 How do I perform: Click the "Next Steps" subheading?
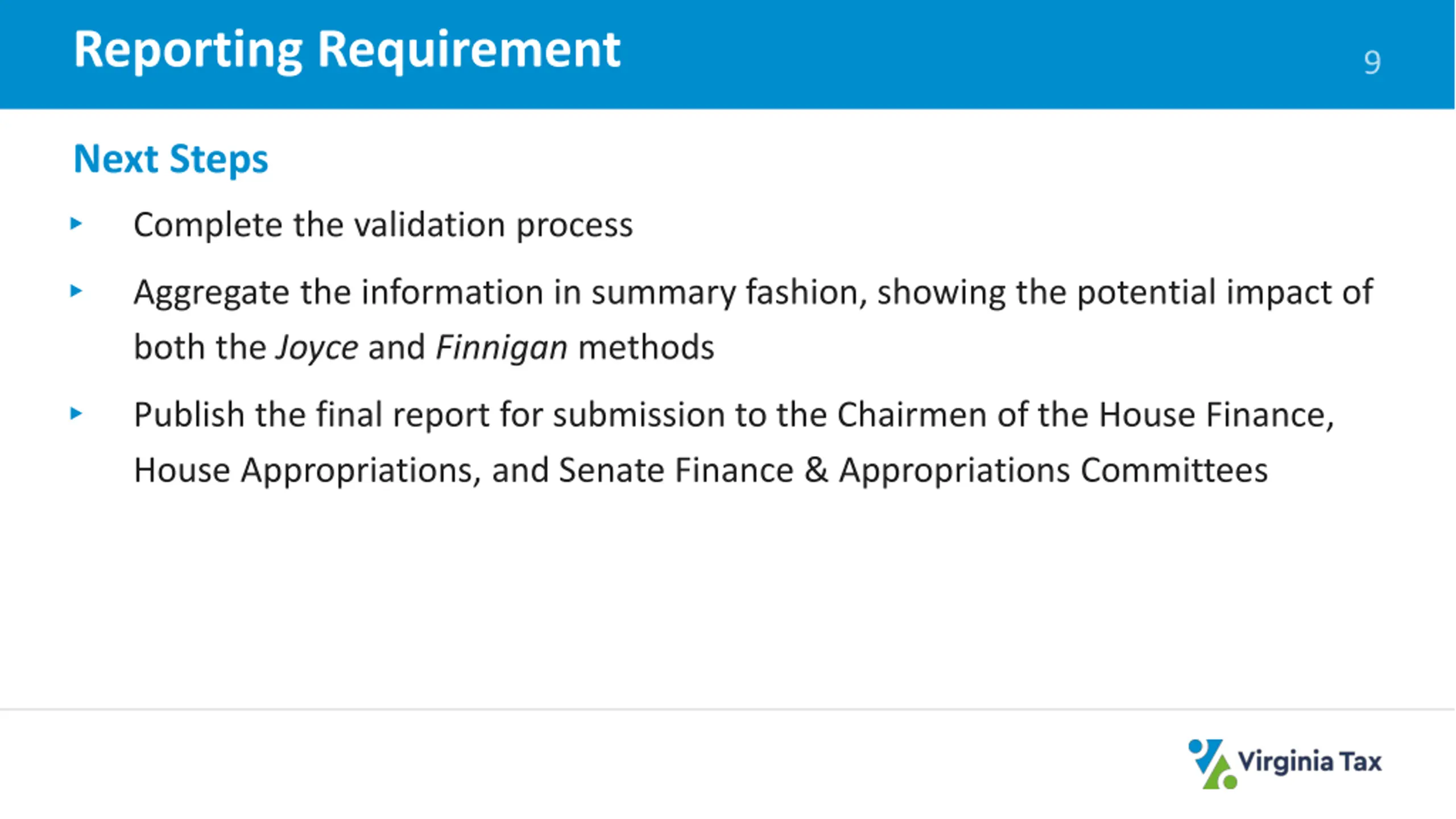pyautogui.click(x=171, y=159)
